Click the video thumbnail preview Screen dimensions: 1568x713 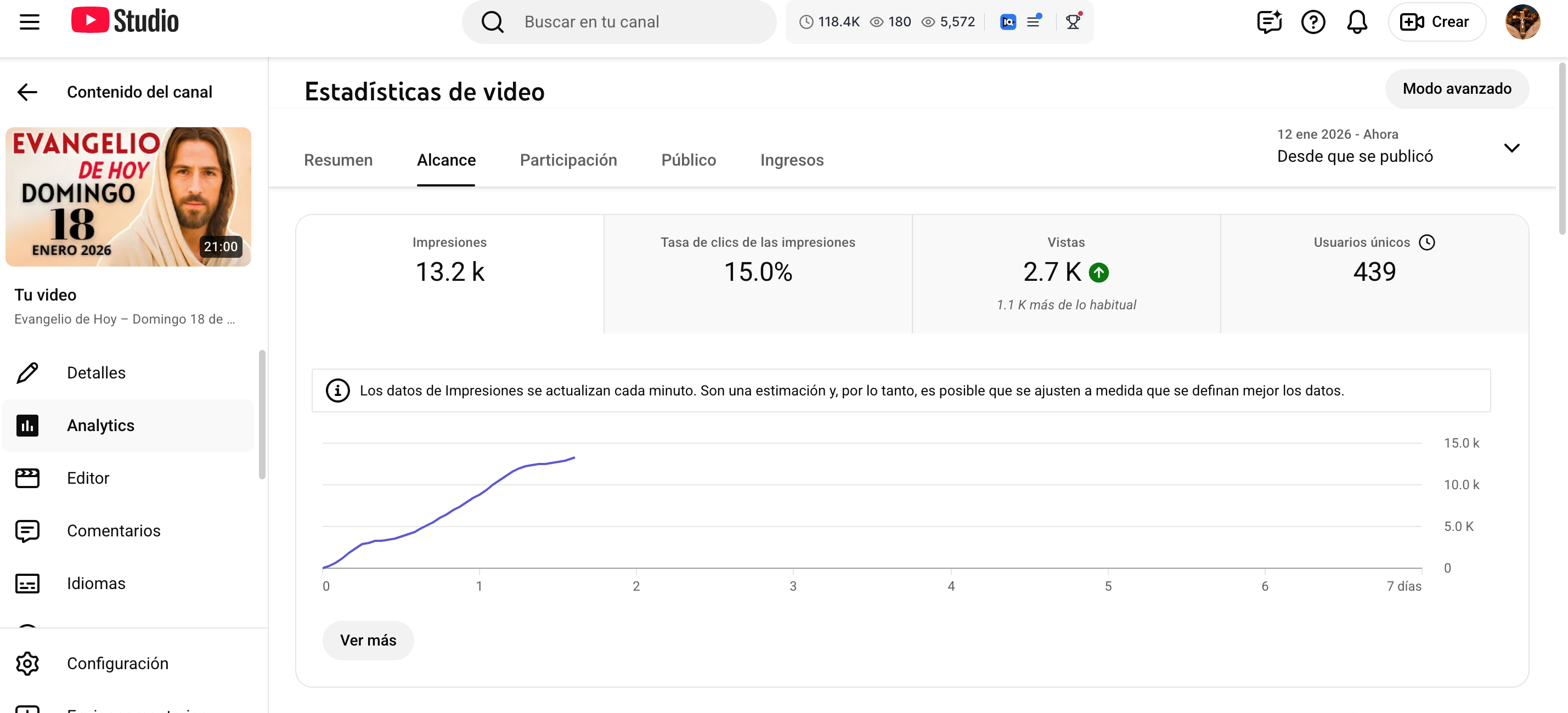click(128, 196)
